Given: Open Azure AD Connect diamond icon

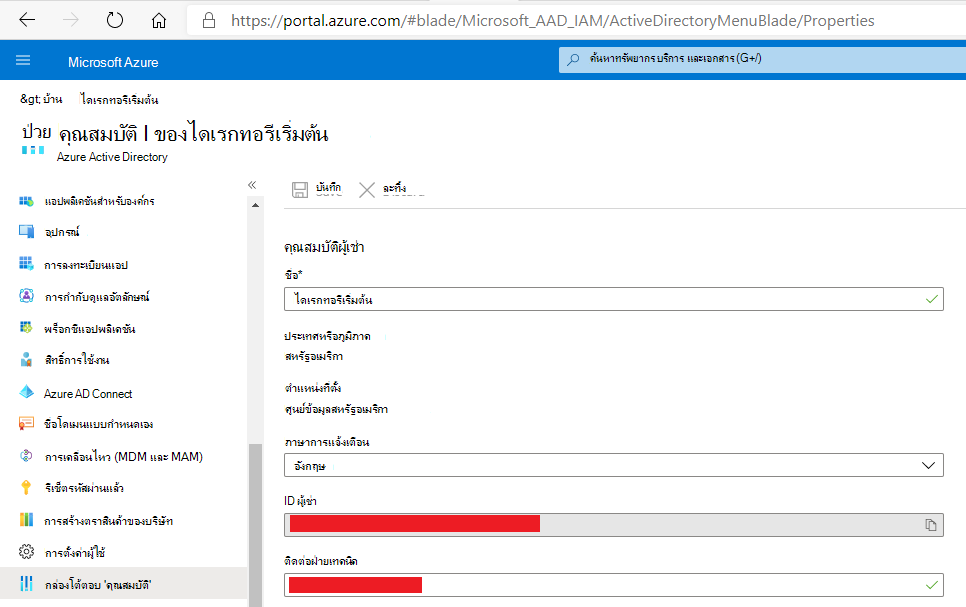Looking at the screenshot, I should point(26,393).
